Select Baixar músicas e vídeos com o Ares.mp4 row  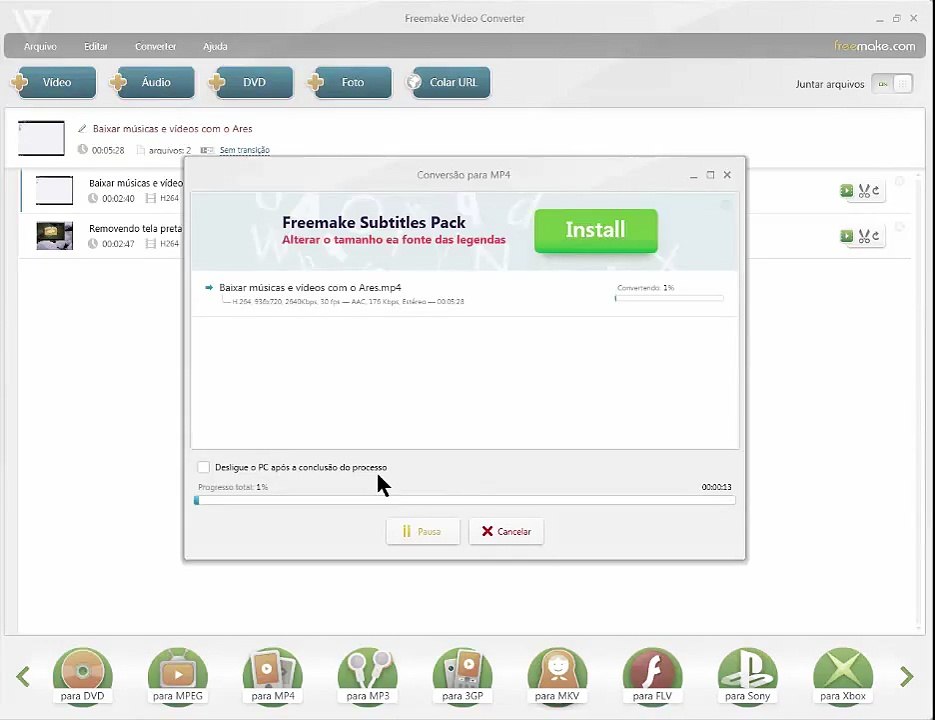(465, 294)
